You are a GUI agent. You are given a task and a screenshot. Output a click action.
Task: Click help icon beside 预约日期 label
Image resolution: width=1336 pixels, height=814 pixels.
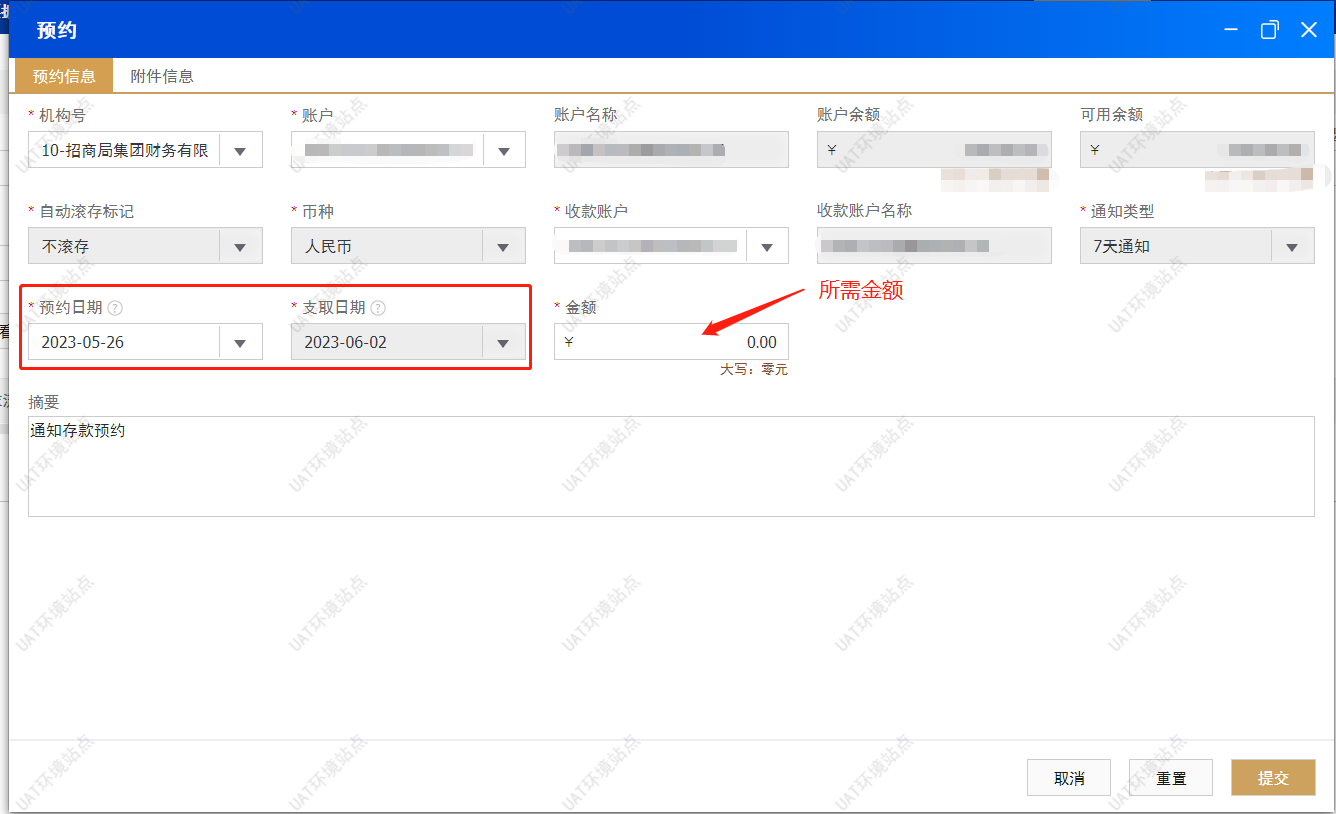coord(115,308)
